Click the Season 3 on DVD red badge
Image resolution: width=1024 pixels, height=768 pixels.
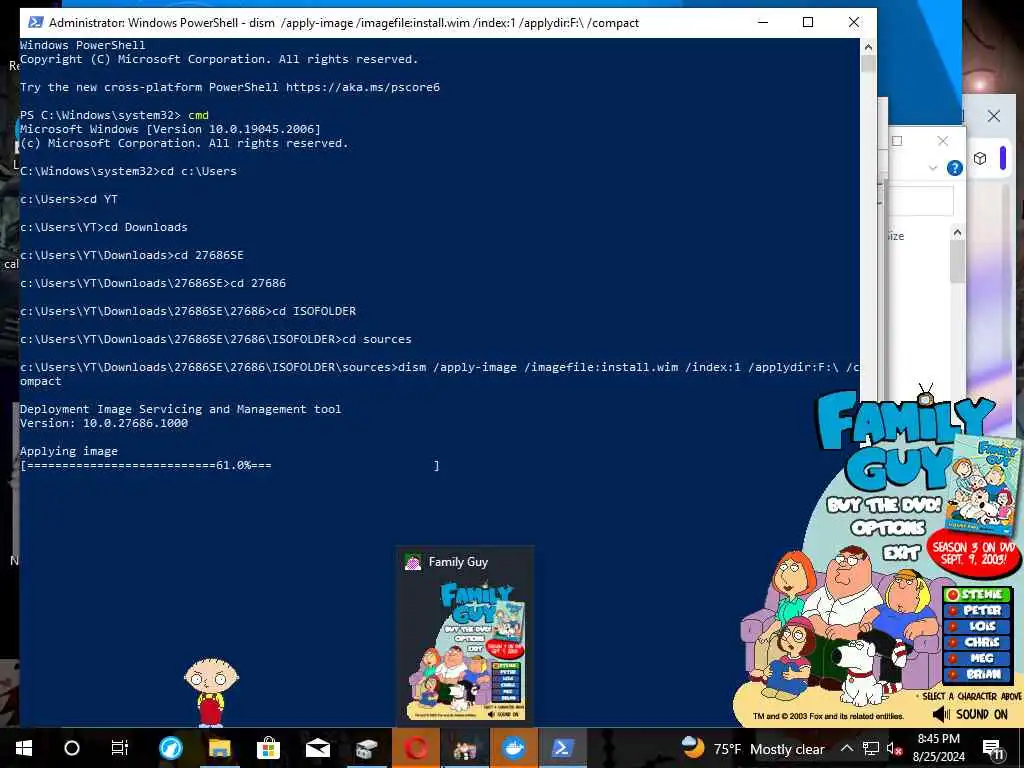click(x=973, y=553)
